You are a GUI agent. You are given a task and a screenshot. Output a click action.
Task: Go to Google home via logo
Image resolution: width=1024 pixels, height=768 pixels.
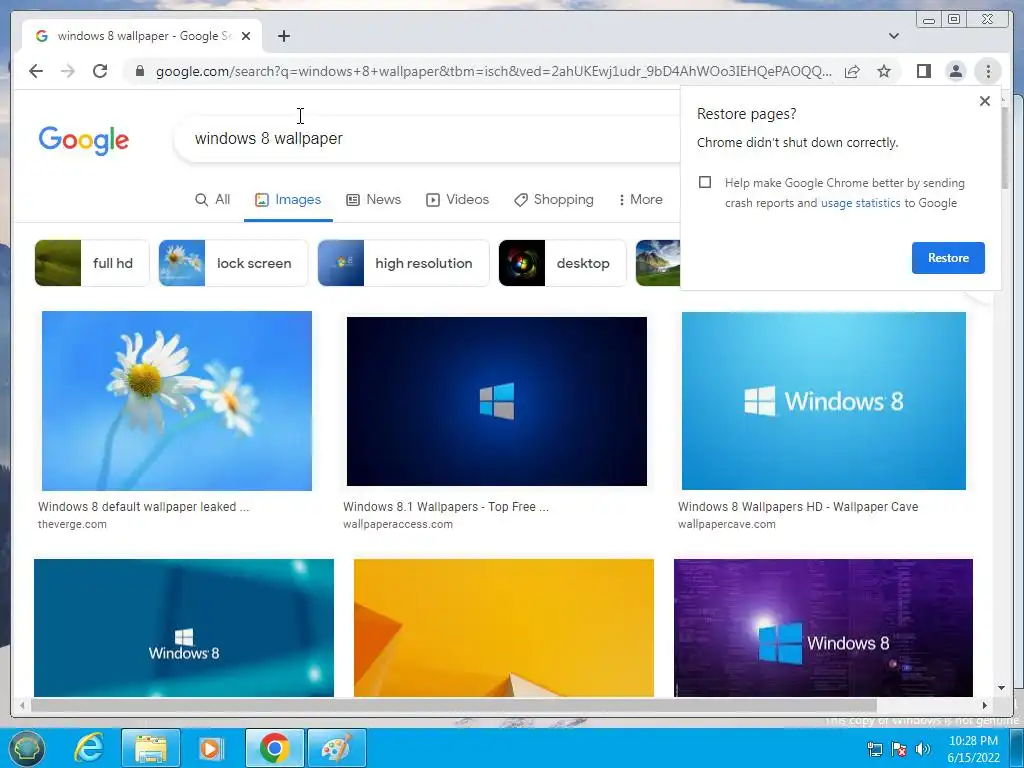click(84, 140)
